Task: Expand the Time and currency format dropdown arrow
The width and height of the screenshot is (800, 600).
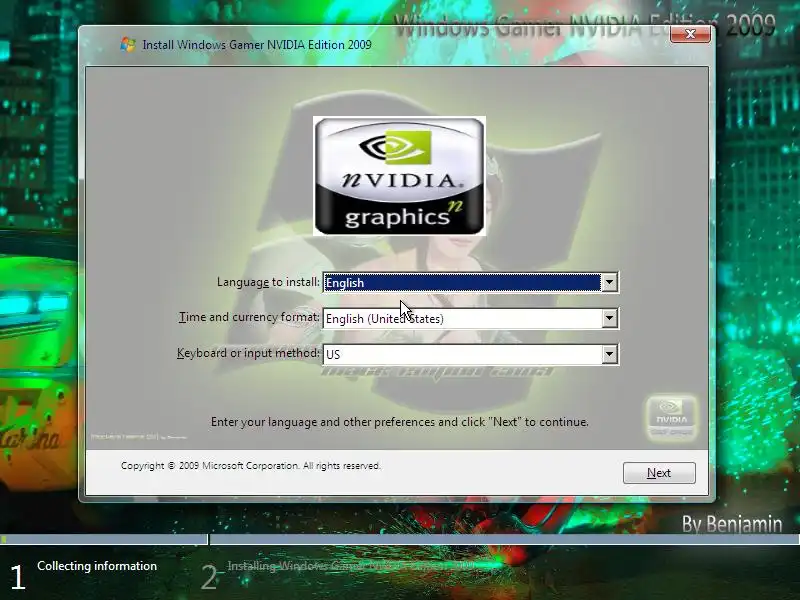Action: pyautogui.click(x=609, y=318)
